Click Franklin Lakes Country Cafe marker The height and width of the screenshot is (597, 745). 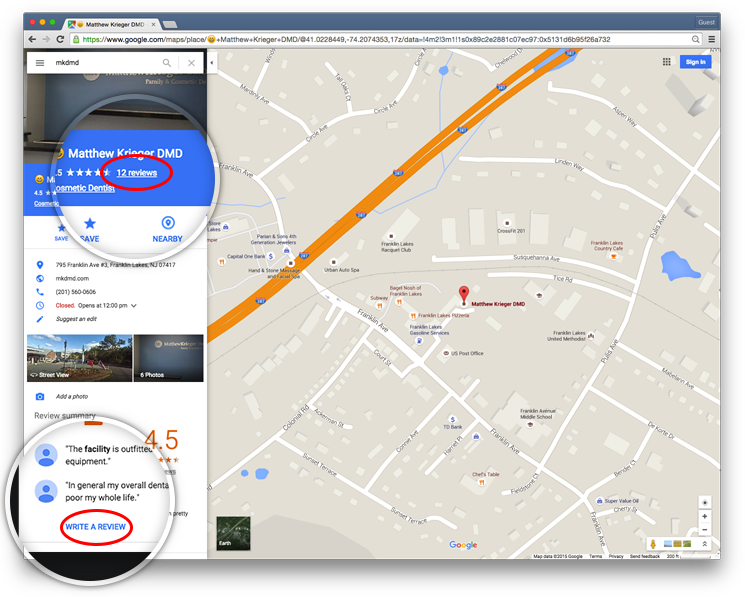(x=613, y=257)
